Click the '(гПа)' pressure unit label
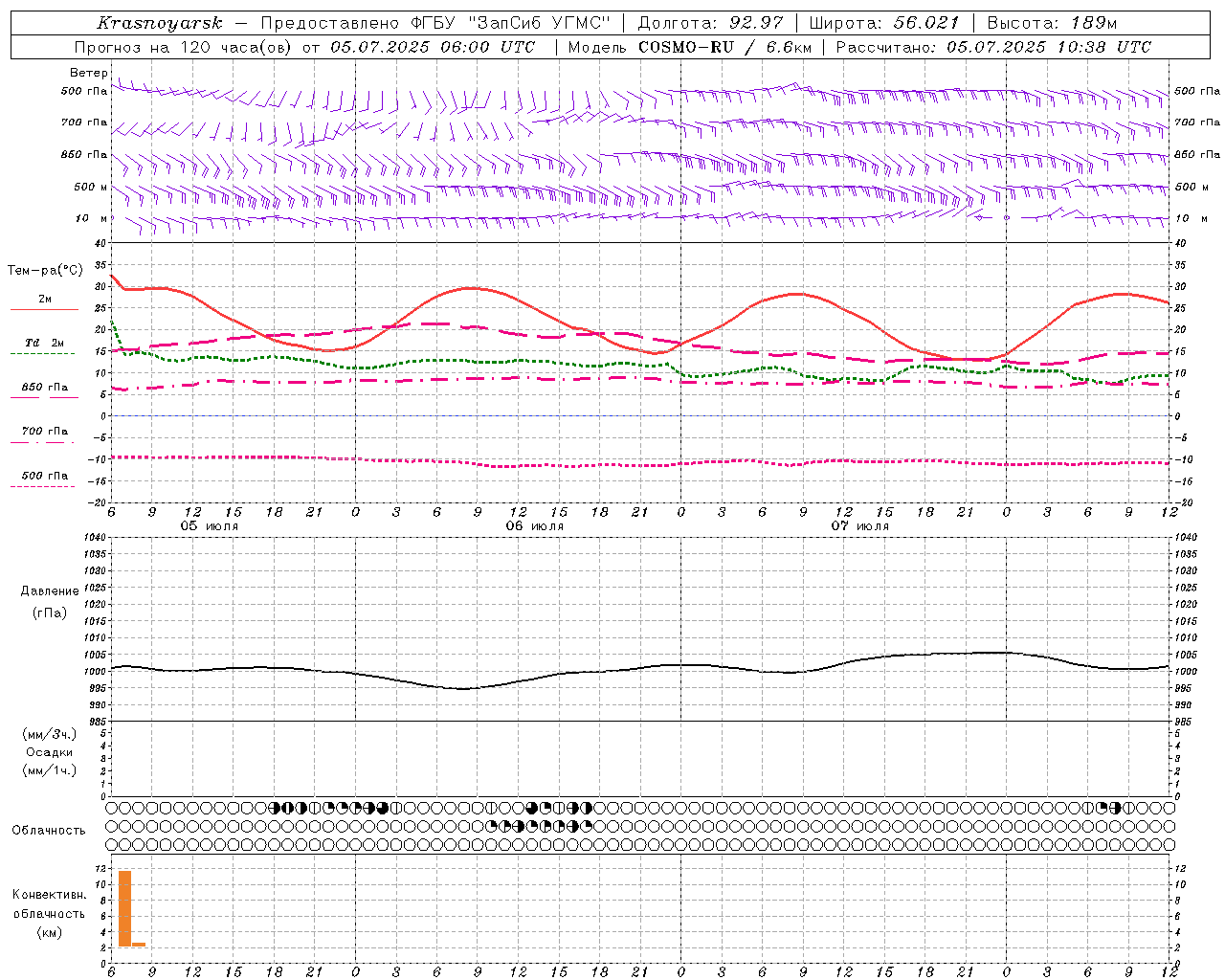This screenshot has height=980, width=1225. click(x=50, y=613)
